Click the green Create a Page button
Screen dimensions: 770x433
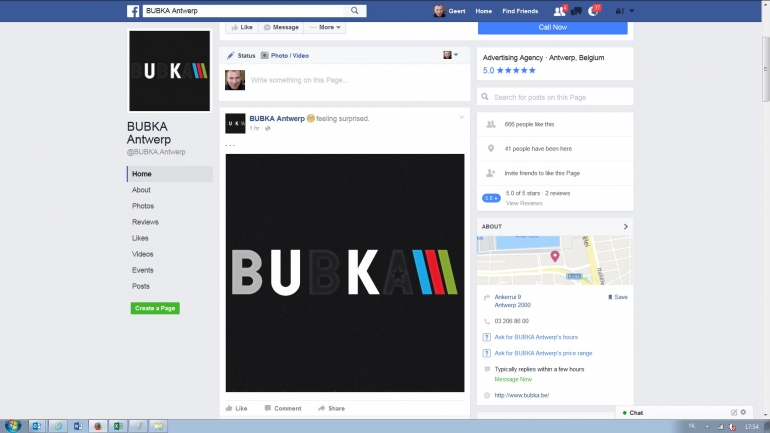tap(155, 308)
